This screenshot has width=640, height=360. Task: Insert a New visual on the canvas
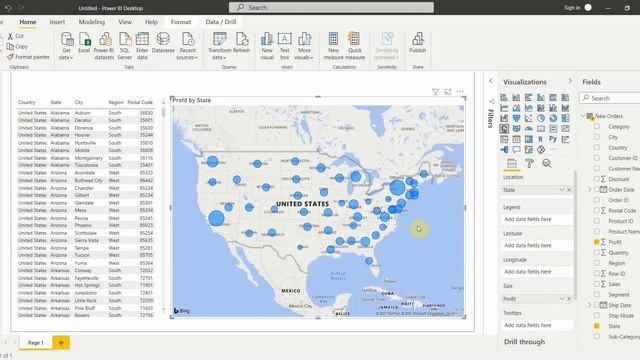pyautogui.click(x=267, y=46)
